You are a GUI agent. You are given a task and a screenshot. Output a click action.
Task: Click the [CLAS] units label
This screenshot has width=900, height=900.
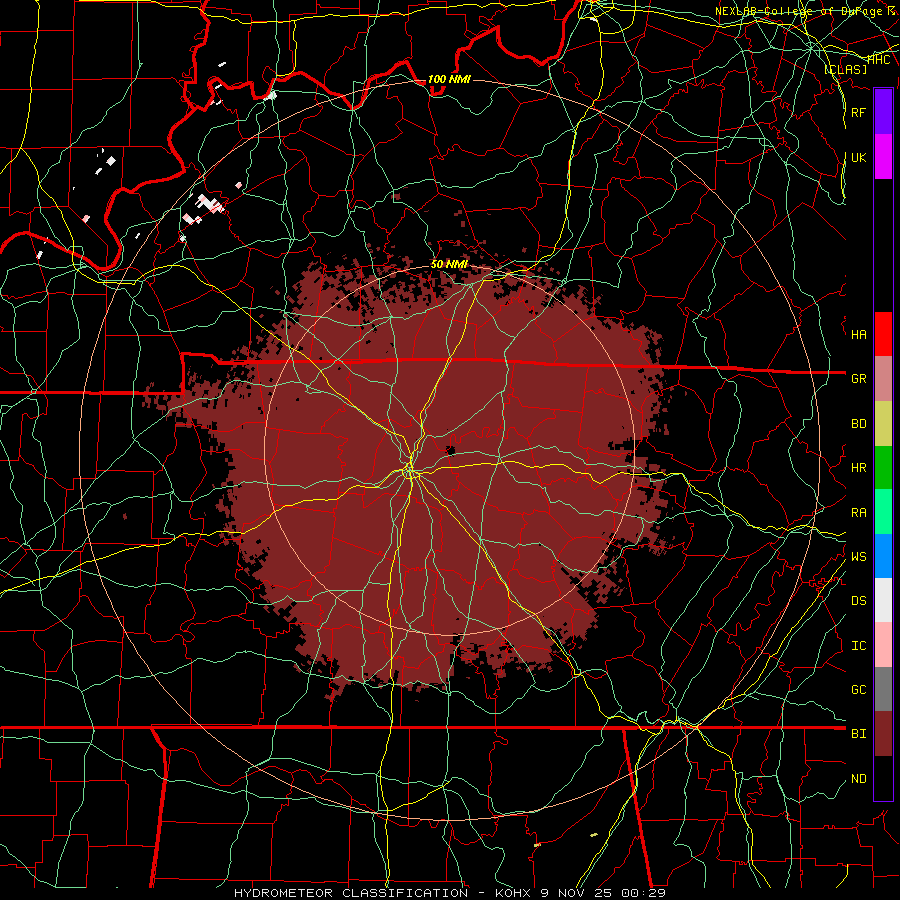[x=845, y=69]
